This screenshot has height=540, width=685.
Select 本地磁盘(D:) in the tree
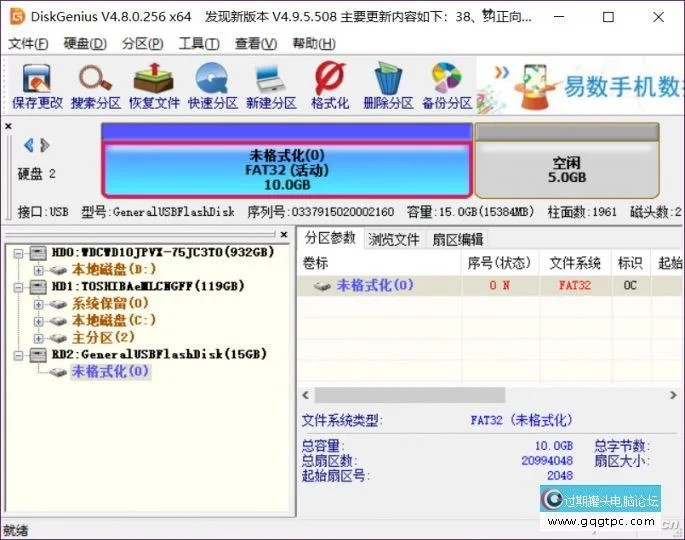(114, 269)
